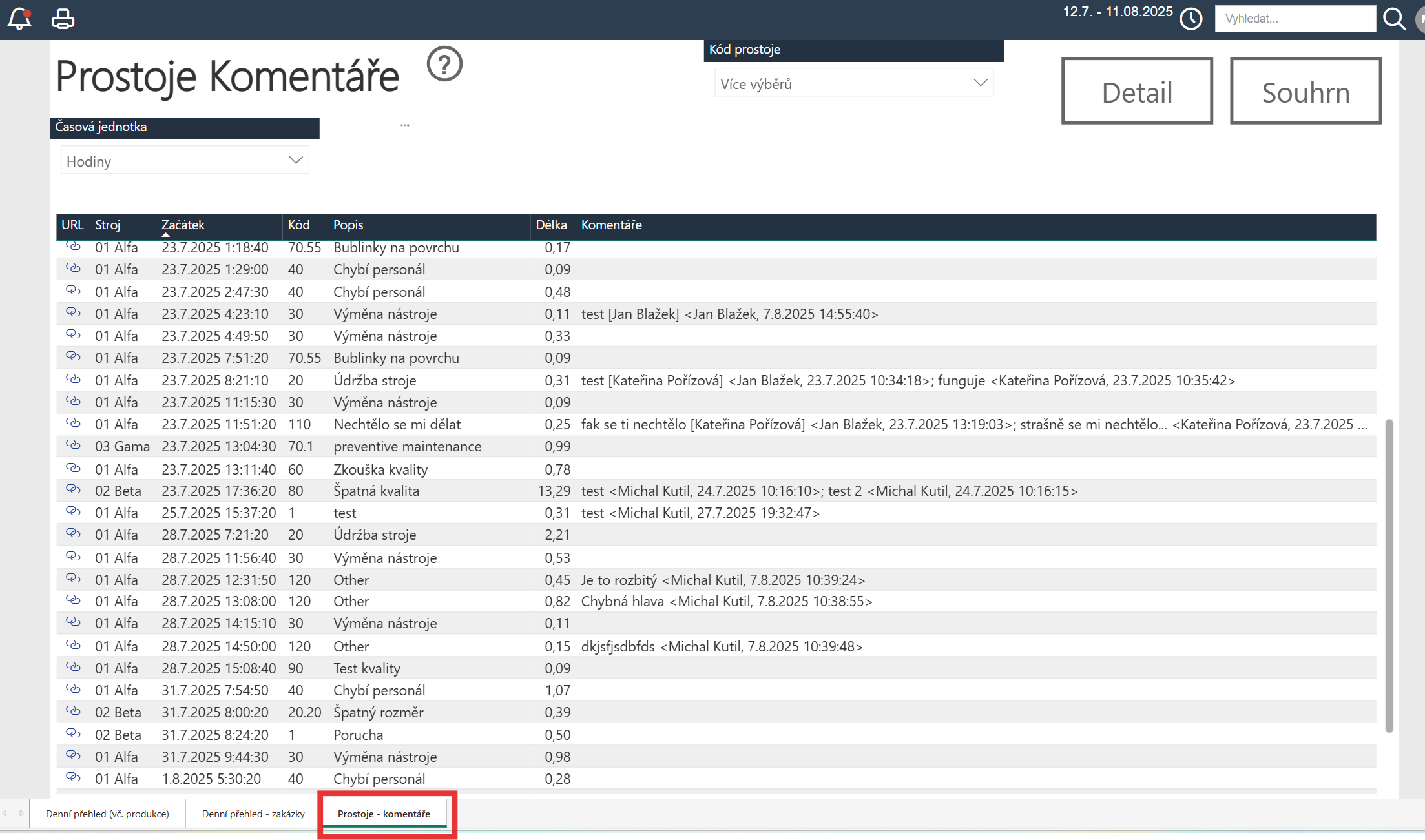
Task: Click the 2,21 duration value
Action: [x=558, y=535]
